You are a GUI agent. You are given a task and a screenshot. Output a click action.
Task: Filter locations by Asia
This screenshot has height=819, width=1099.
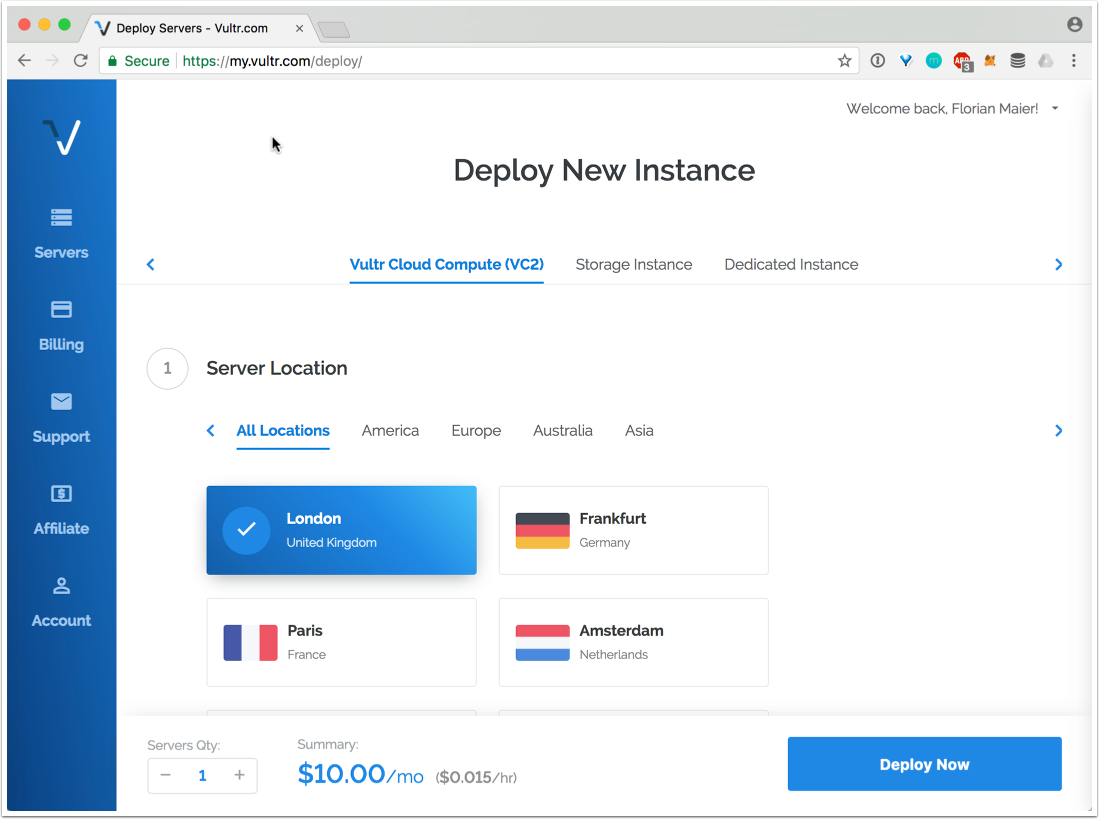tap(639, 431)
